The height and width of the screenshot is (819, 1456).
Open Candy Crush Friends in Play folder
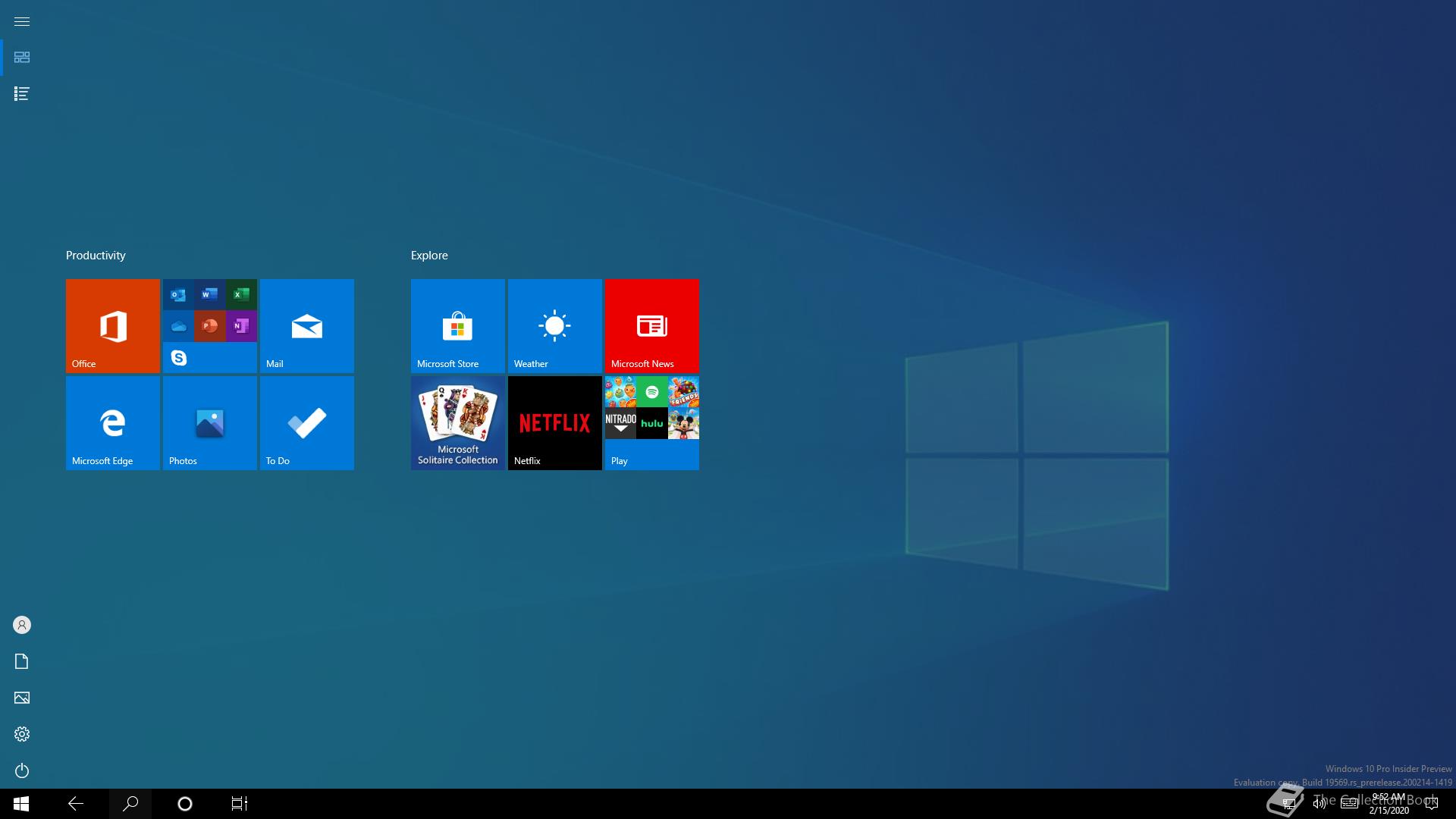pyautogui.click(x=683, y=392)
